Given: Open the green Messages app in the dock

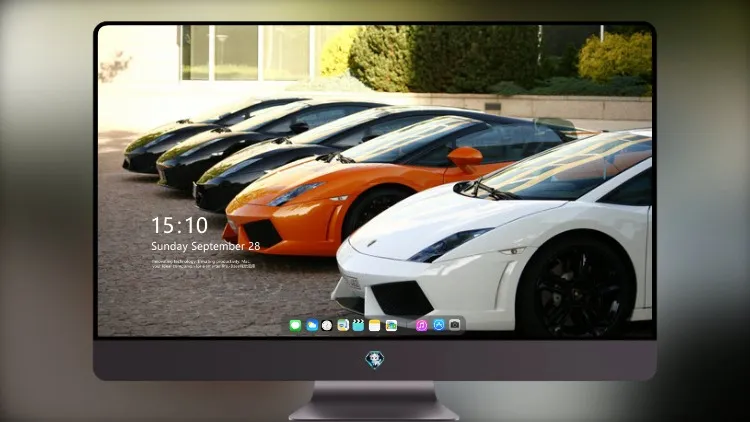Looking at the screenshot, I should click(x=295, y=326).
